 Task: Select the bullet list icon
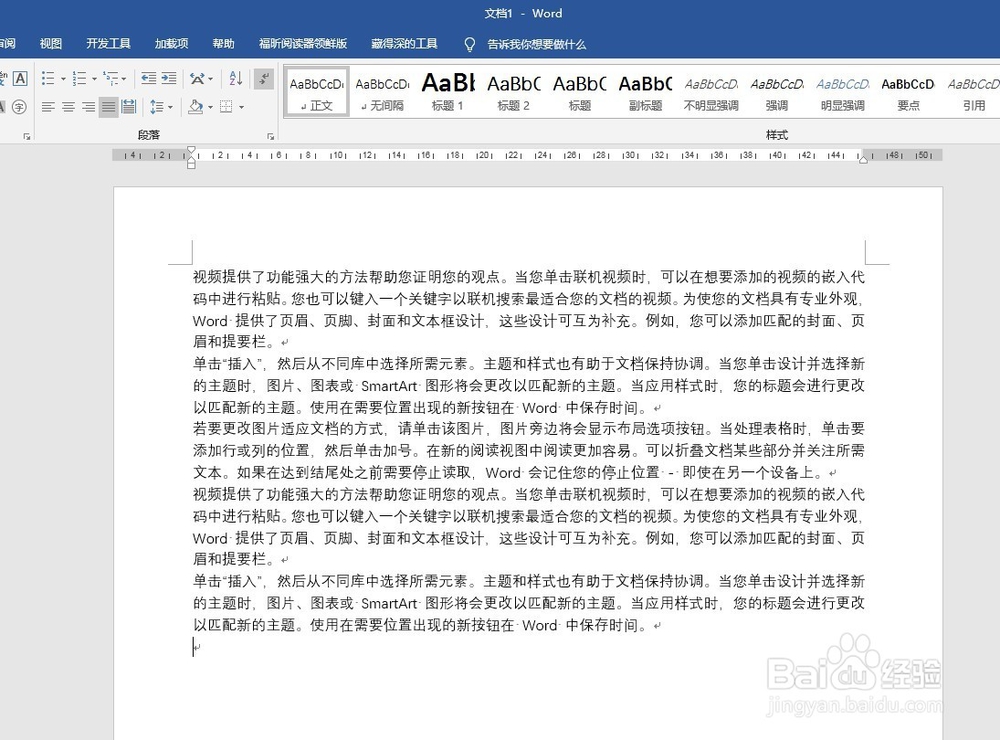(48, 79)
